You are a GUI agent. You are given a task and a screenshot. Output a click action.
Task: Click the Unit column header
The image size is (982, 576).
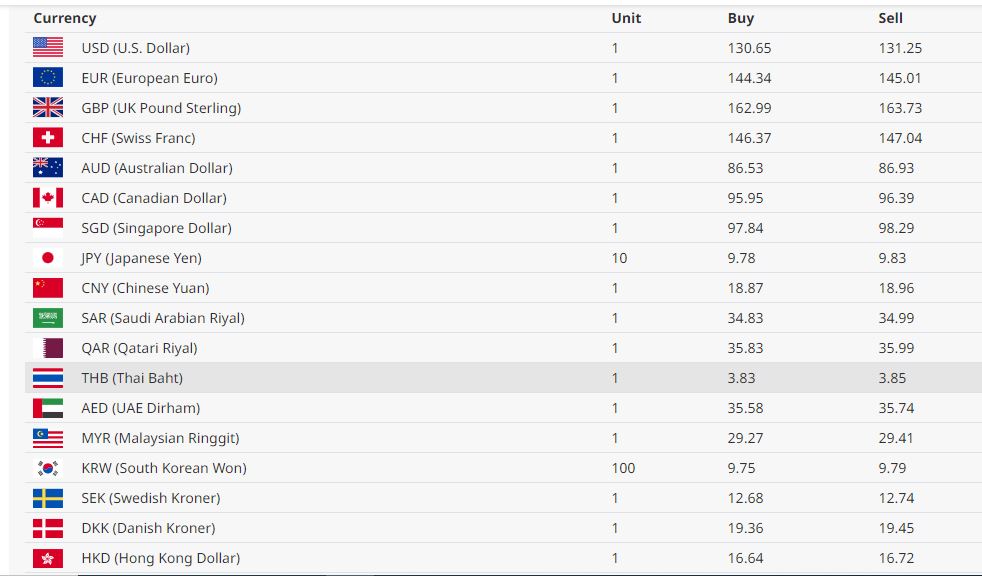click(626, 18)
